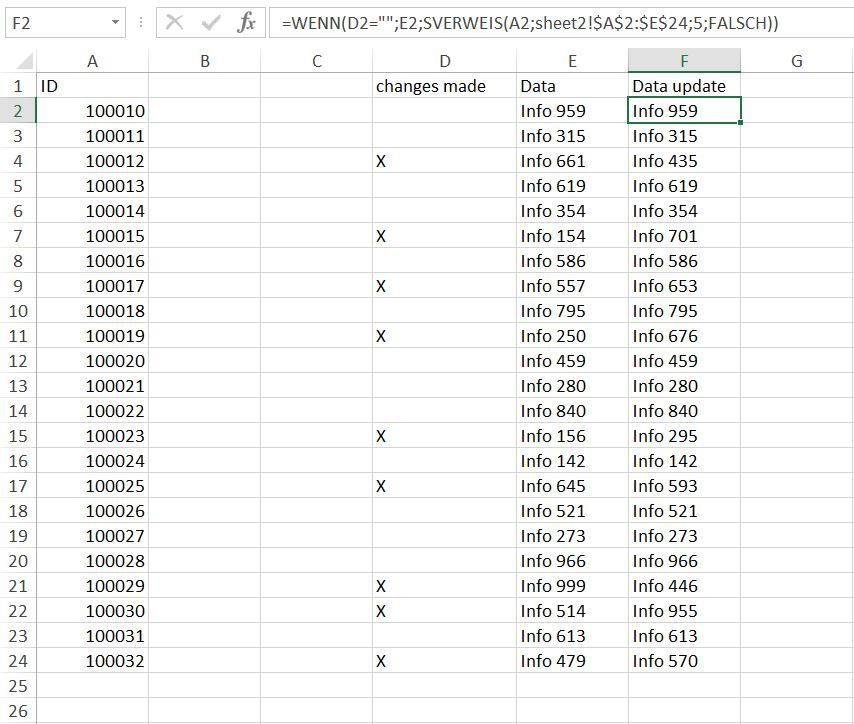This screenshot has height=724, width=854.
Task: Select the cell containing 'Info 154'
Action: tap(571, 236)
